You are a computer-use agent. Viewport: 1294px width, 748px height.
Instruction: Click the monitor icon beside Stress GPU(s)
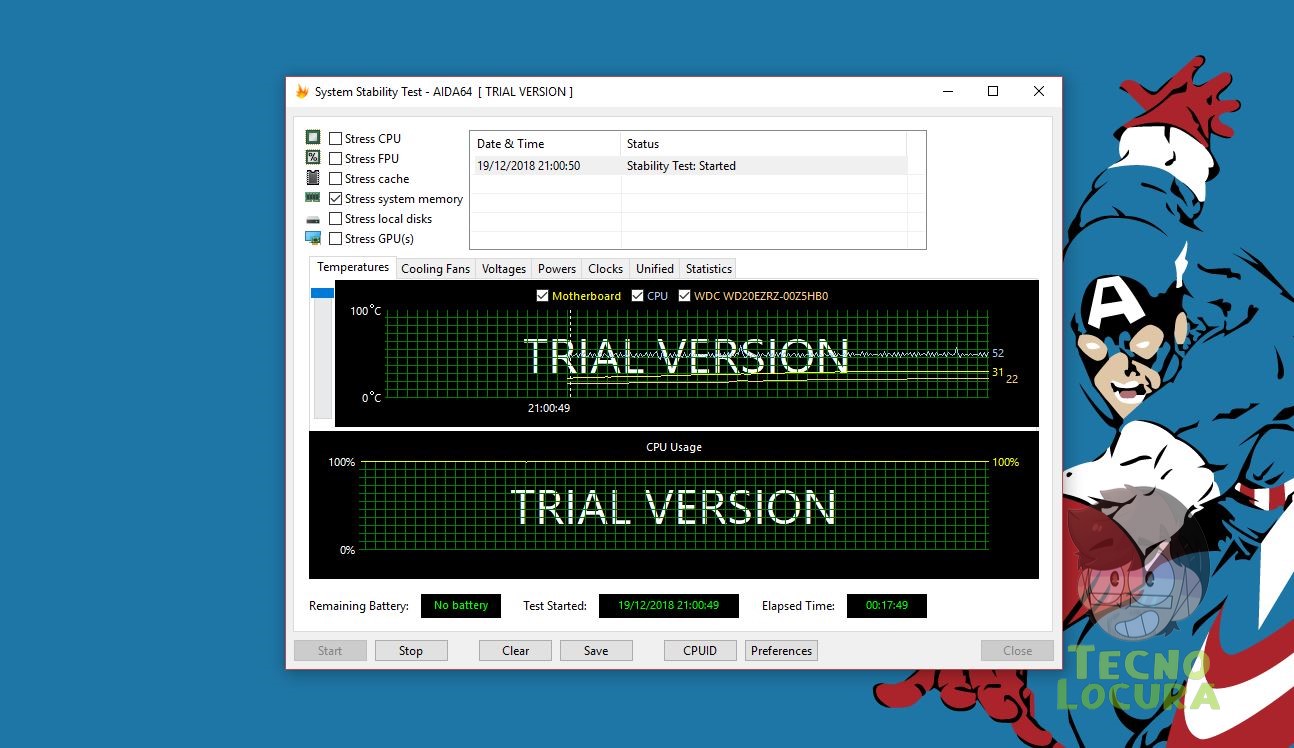point(313,238)
